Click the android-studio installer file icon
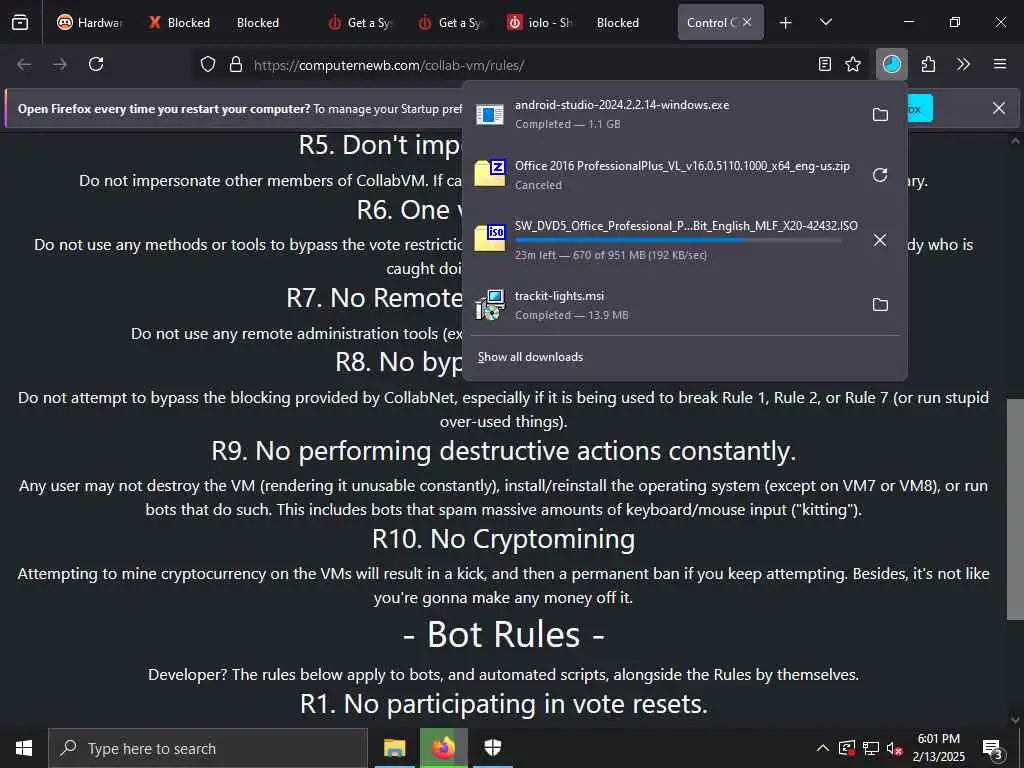Viewport: 1024px width, 768px height. (x=490, y=114)
